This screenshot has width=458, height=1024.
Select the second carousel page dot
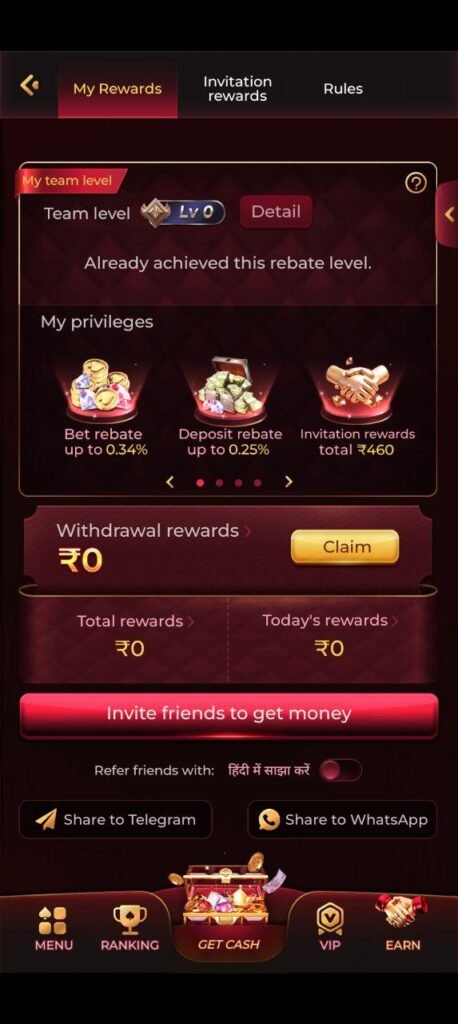(220, 483)
